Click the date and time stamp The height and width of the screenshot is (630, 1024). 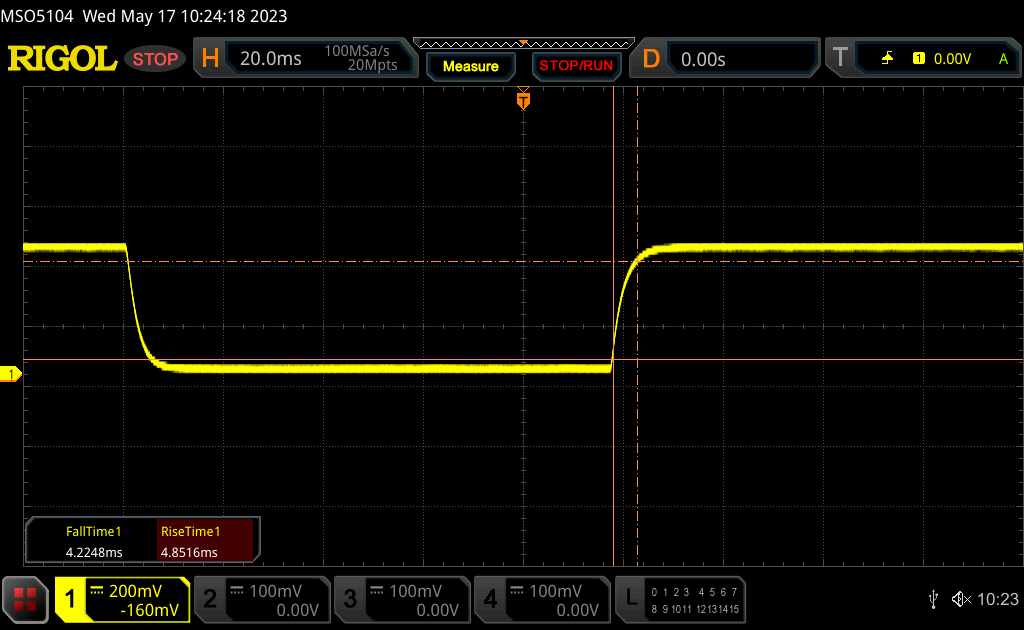point(185,16)
